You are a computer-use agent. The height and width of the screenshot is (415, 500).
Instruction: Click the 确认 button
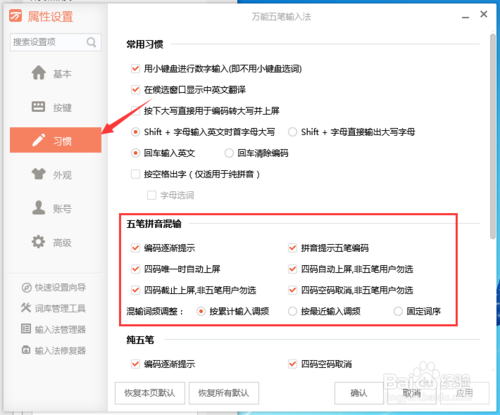click(x=359, y=393)
